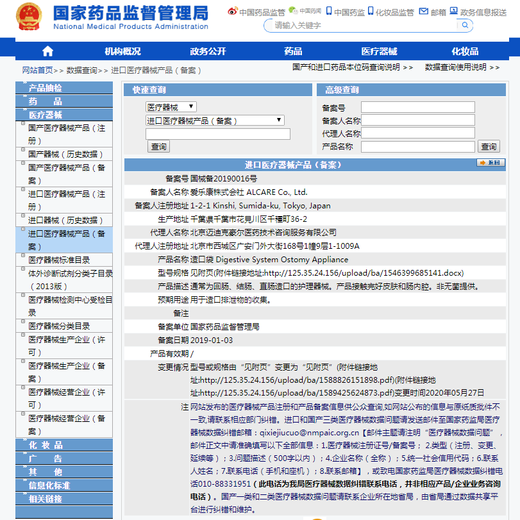Click the site keyword search field
520x520 pixels.
tap(365, 25)
